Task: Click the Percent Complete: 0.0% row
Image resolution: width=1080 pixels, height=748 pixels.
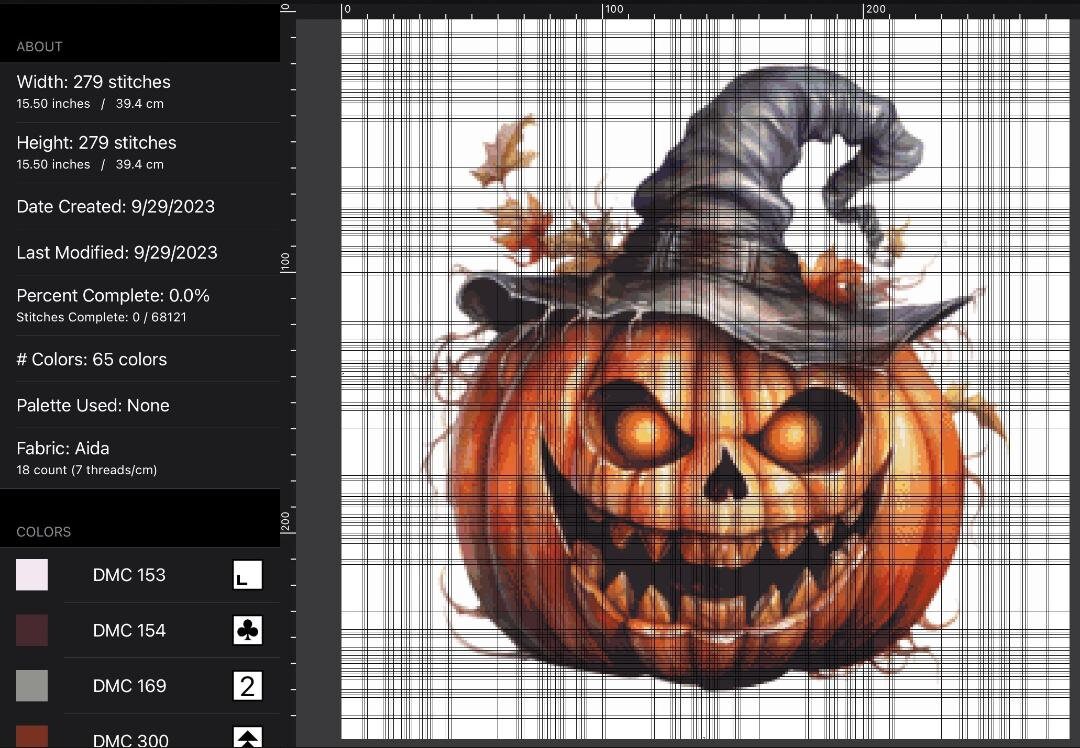Action: point(140,306)
